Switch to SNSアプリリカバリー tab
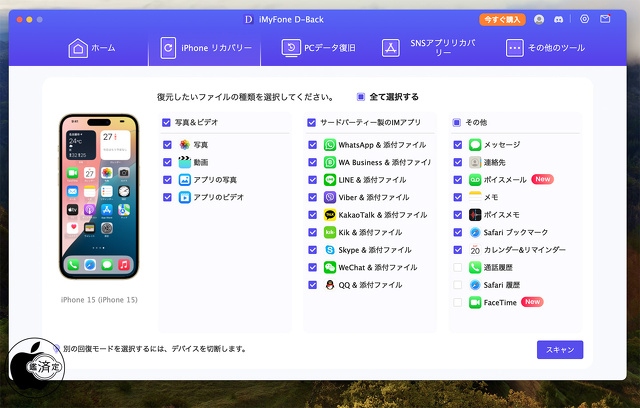 (429, 48)
